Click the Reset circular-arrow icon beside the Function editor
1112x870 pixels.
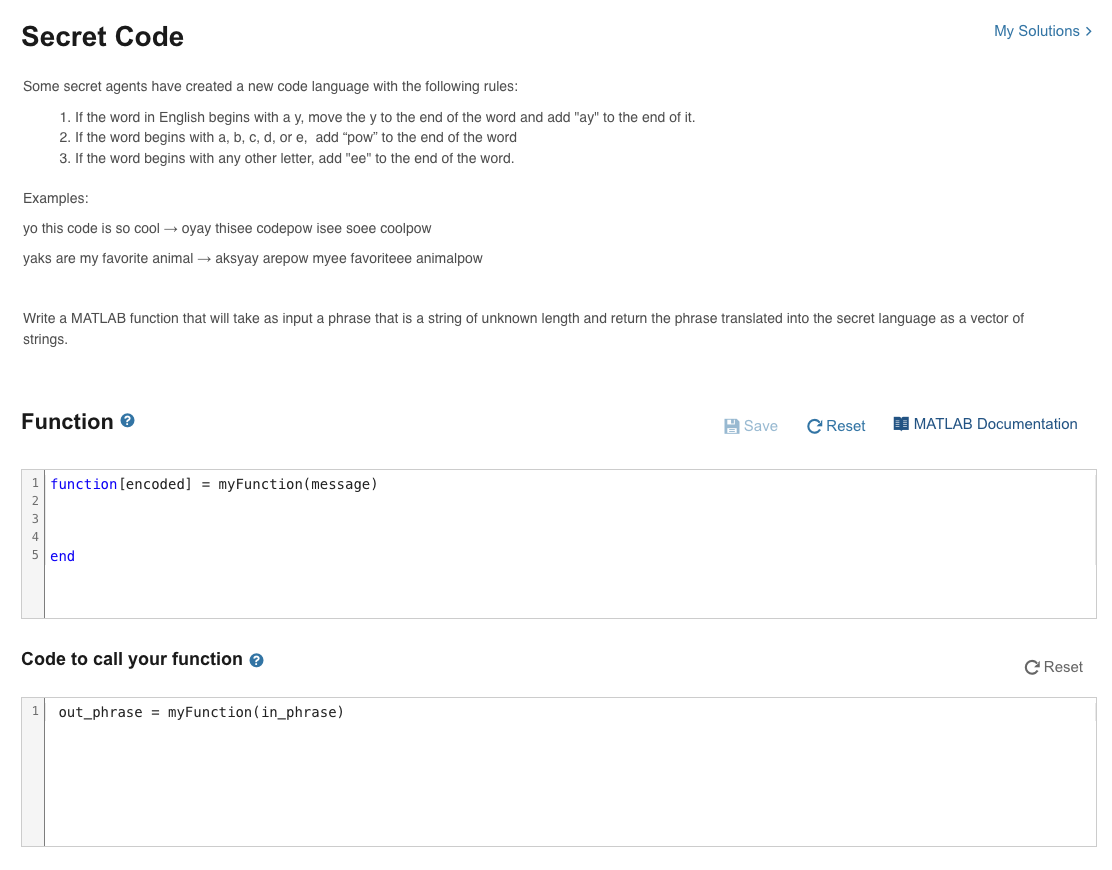[x=813, y=426]
